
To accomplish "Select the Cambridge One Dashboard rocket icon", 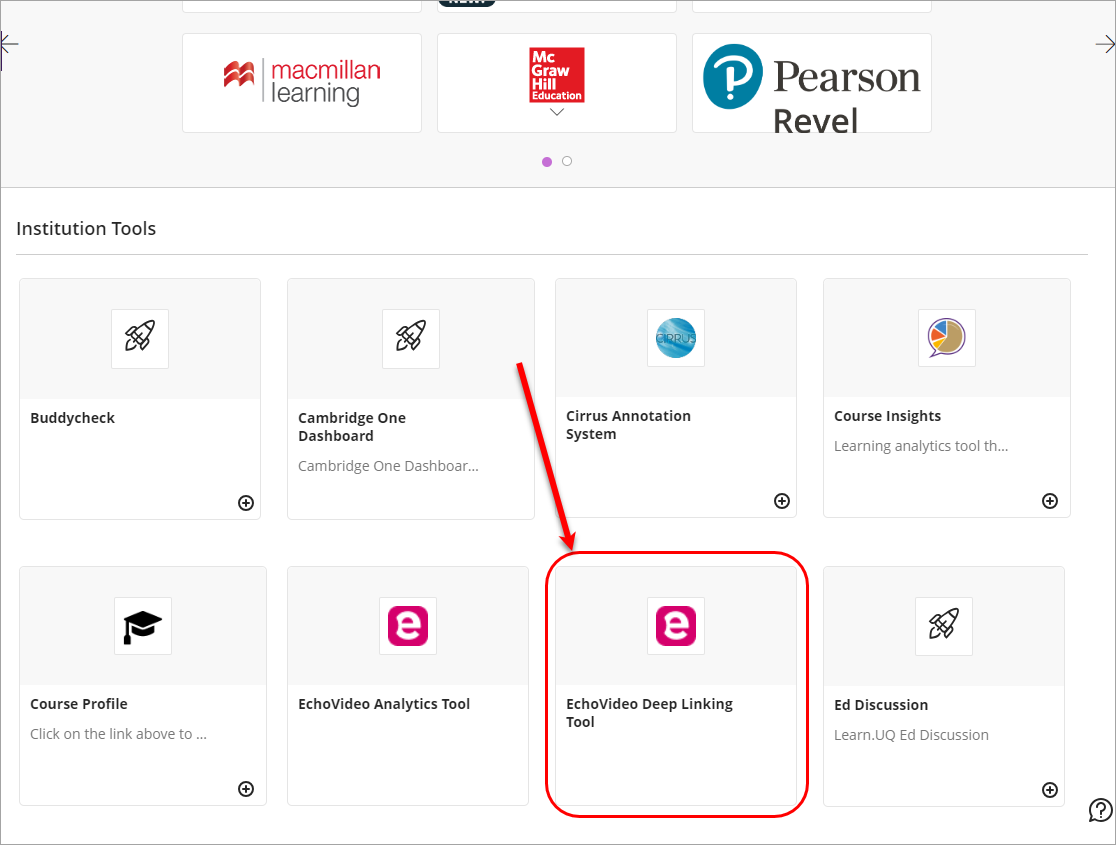I will pos(410,338).
